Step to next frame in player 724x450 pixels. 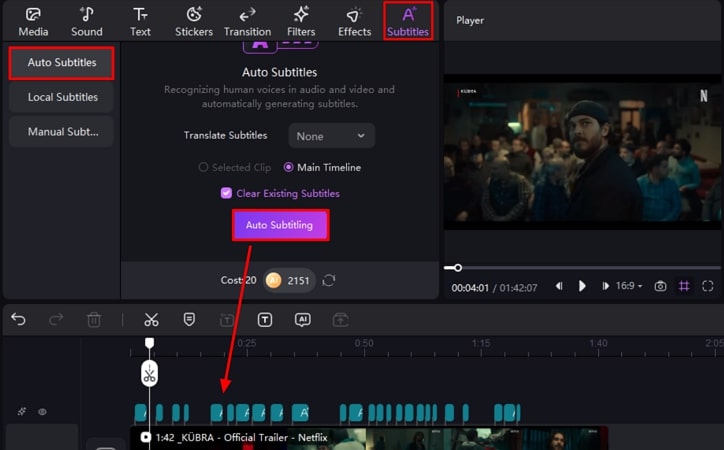[605, 286]
